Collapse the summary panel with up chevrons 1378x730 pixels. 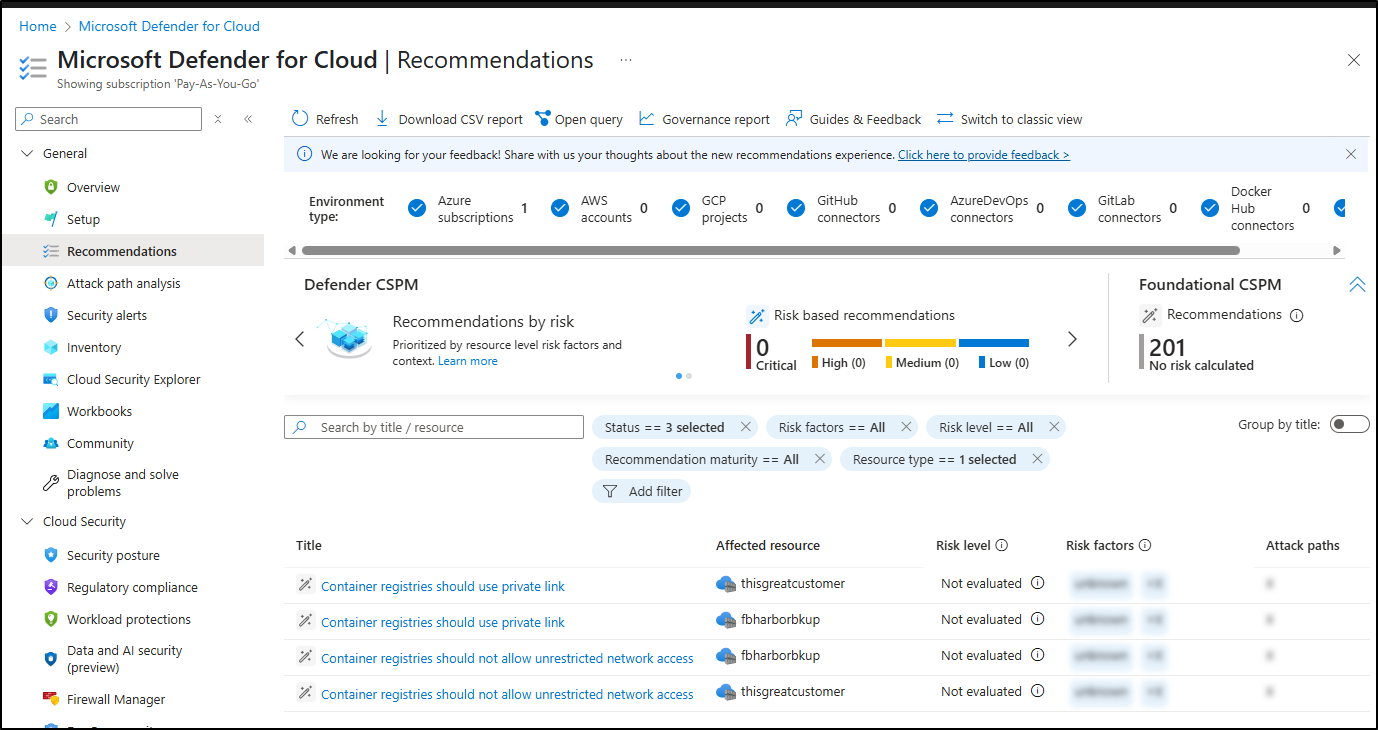tap(1357, 285)
